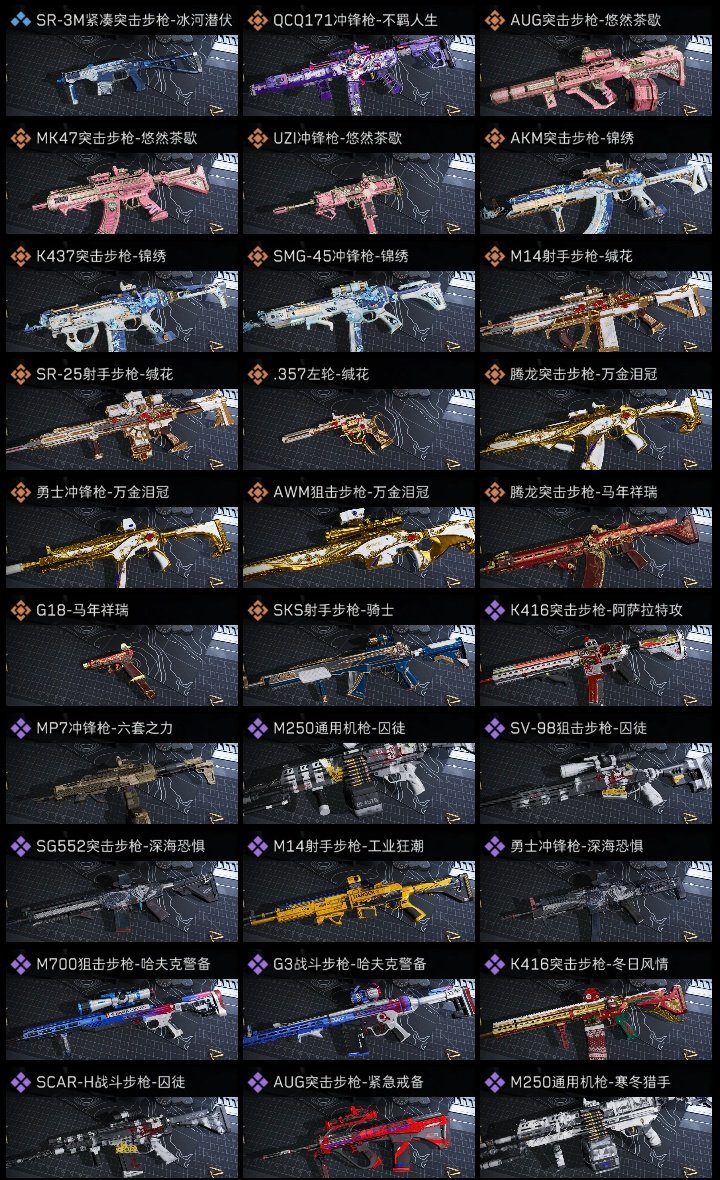
Task: Select the red AUG 紧急戒备 skin thumbnail
Action: (359, 1136)
